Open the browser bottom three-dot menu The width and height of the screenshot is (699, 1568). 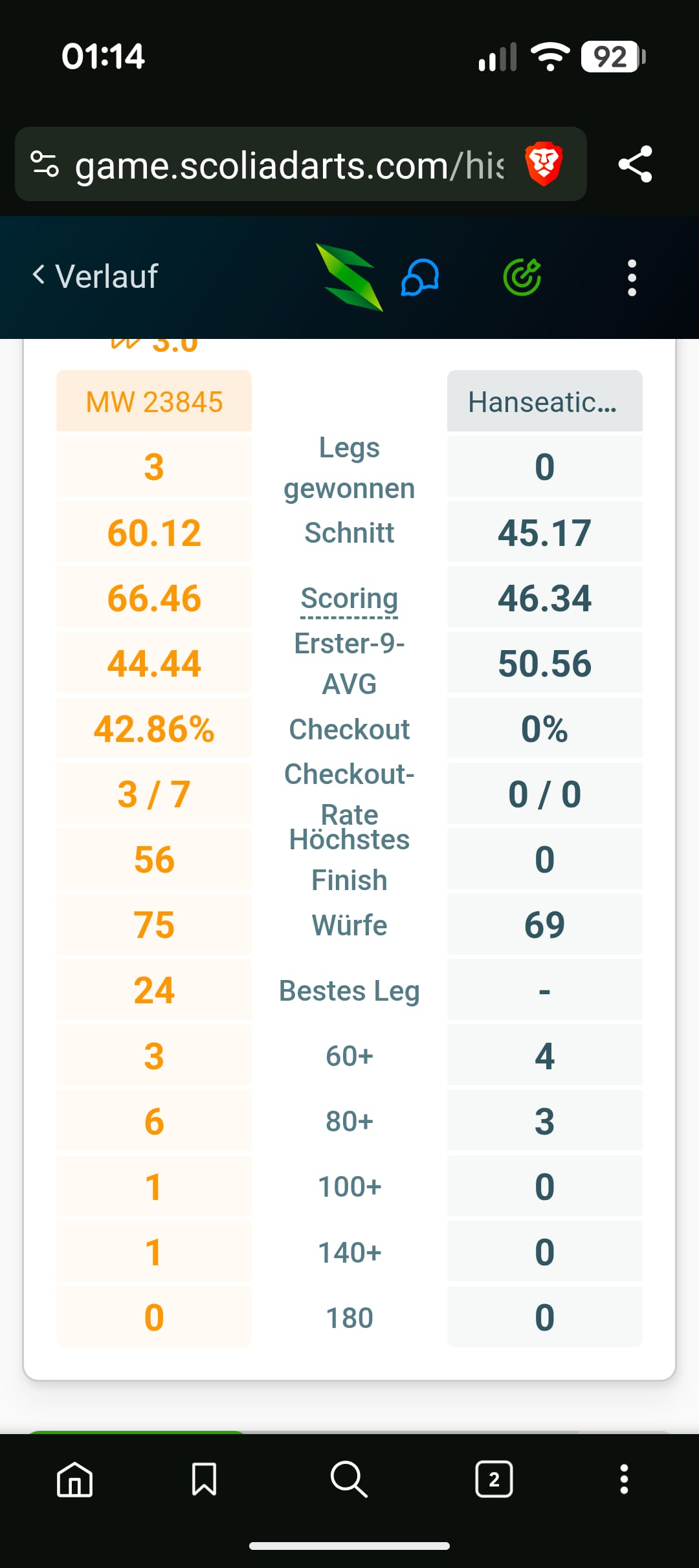pos(624,1479)
